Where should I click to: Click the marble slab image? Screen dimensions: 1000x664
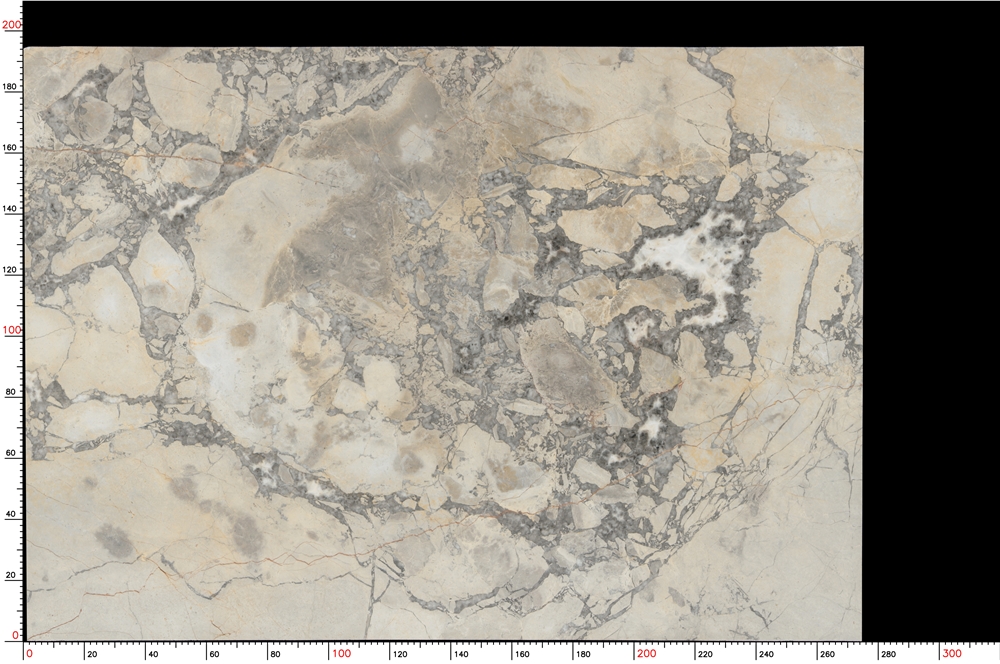[444, 343]
